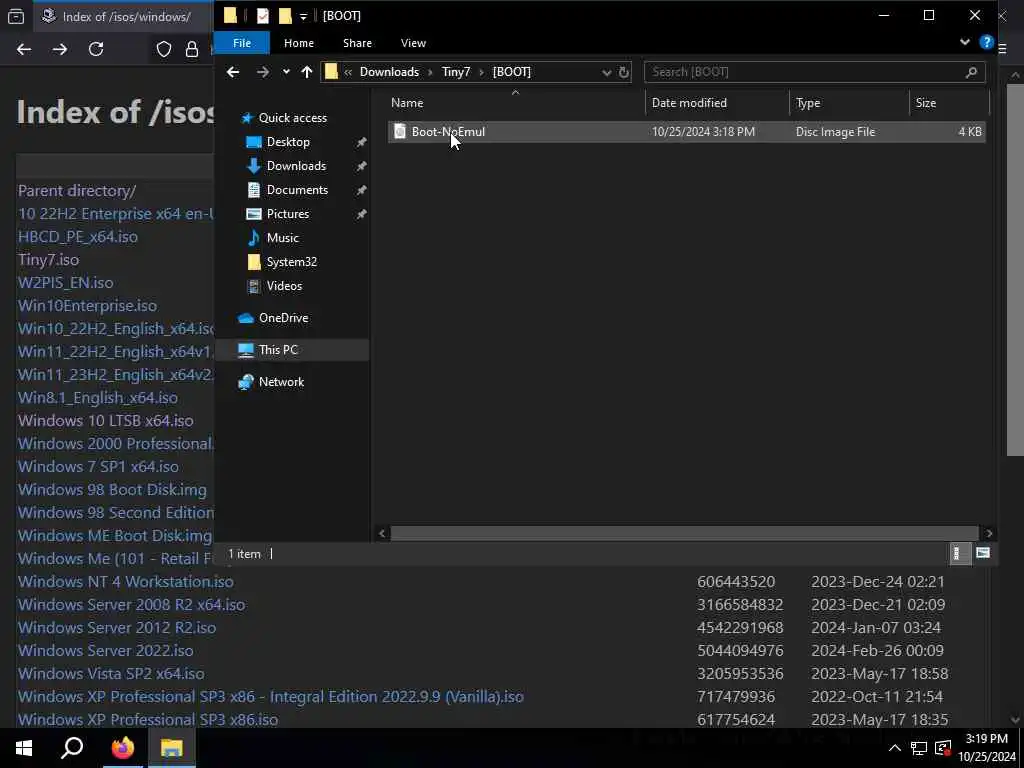Open the Share ribbon tab
The image size is (1024, 768).
(357, 43)
